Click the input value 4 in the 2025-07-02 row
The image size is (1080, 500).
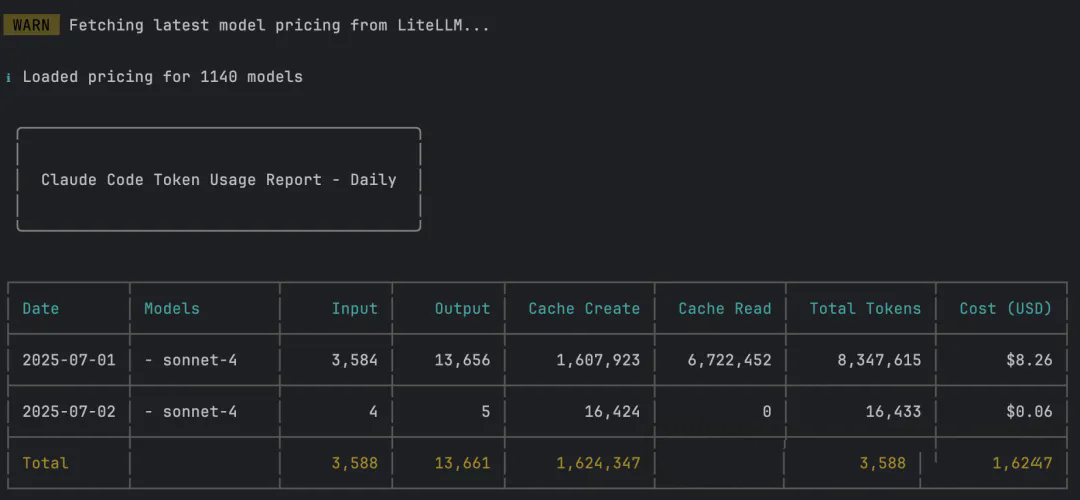coord(373,412)
